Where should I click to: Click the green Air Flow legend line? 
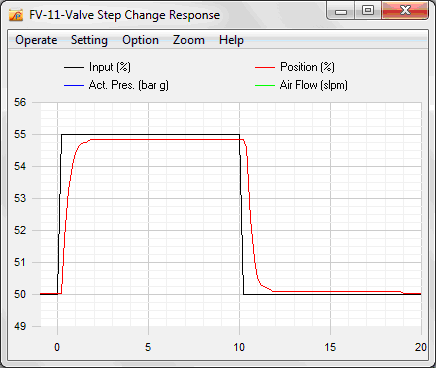[x=265, y=85]
